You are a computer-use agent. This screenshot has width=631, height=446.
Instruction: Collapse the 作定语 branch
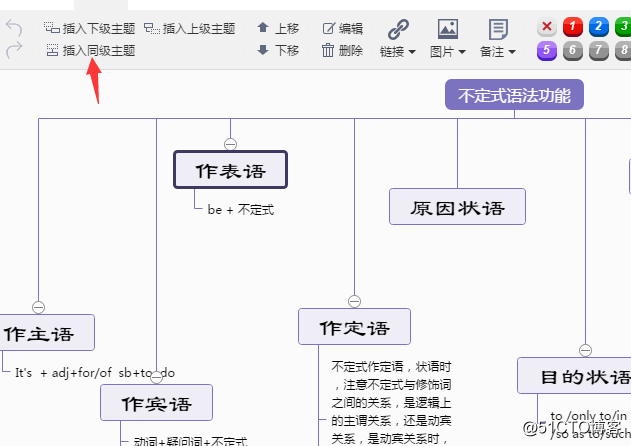coord(355,301)
